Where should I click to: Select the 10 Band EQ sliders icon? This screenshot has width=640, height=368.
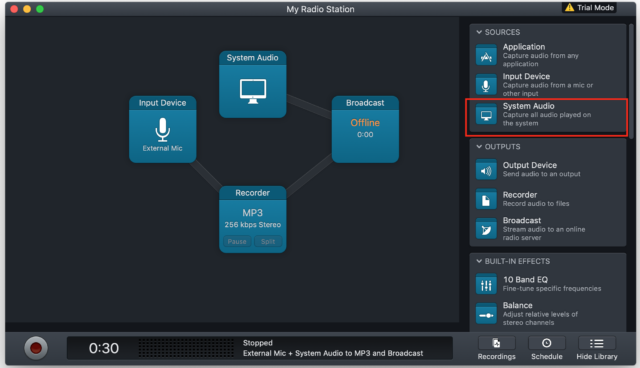486,284
